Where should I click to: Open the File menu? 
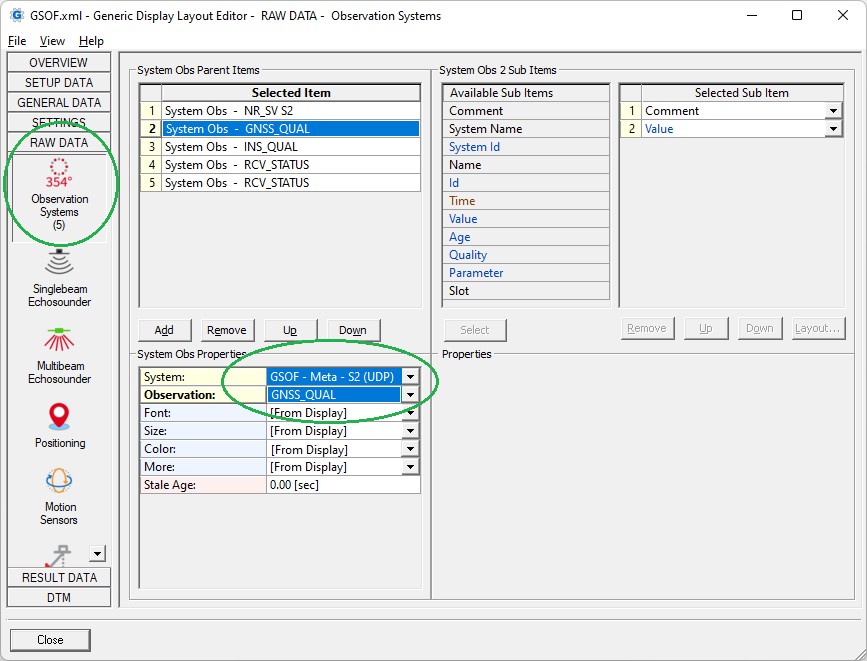click(17, 41)
